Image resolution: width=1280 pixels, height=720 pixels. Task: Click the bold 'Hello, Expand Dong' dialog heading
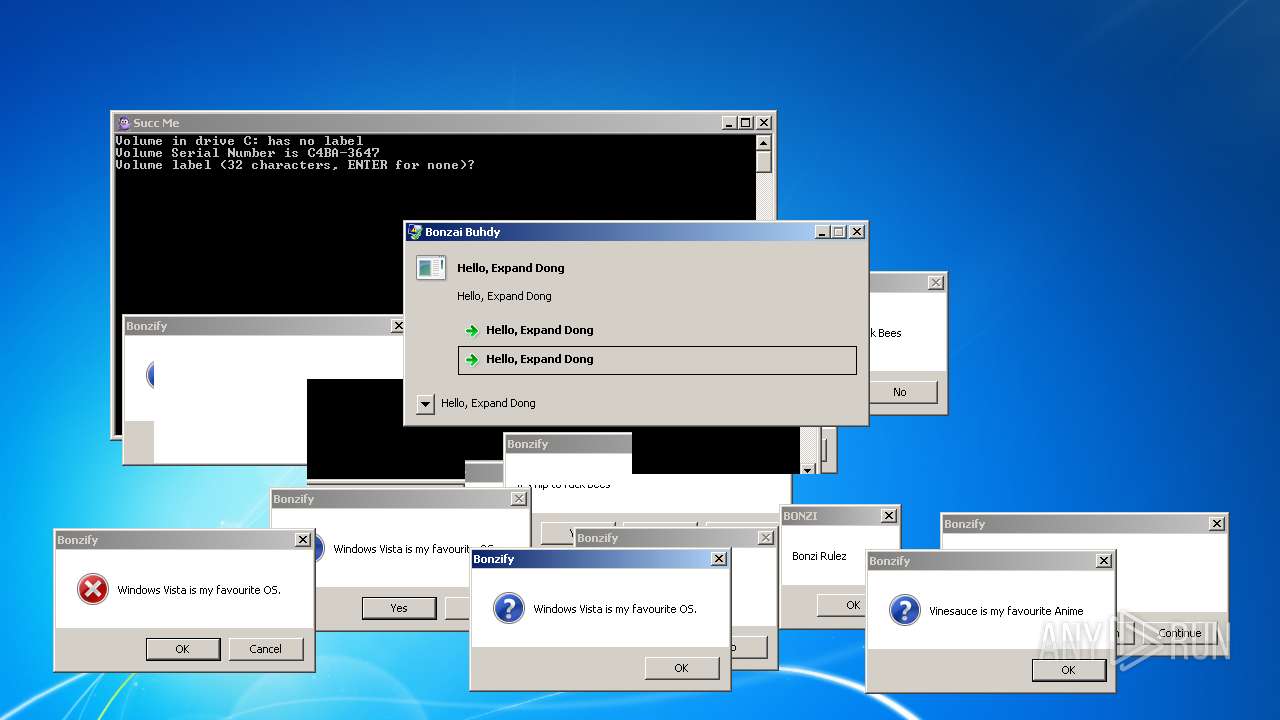511,268
